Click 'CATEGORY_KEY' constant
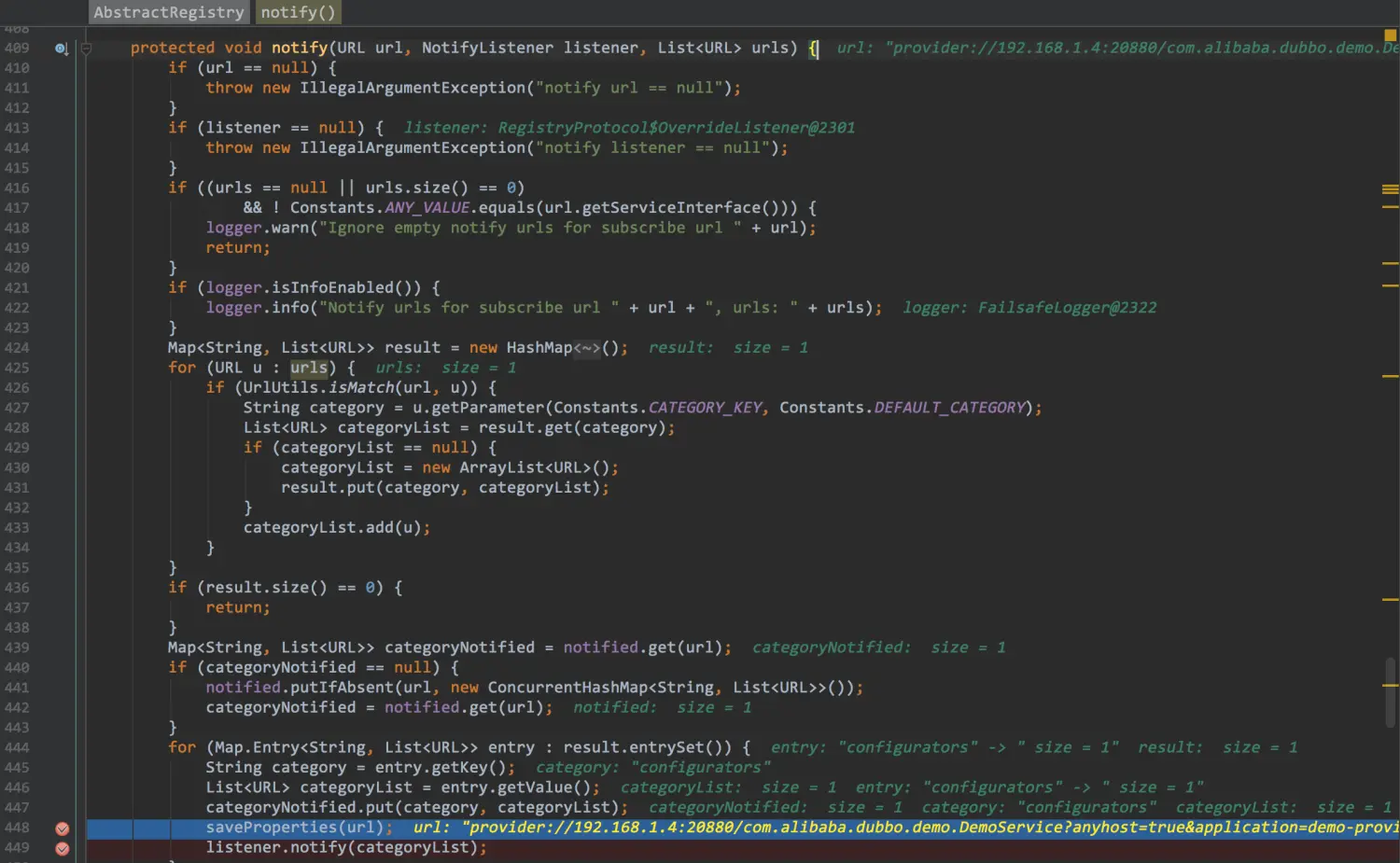The width and height of the screenshot is (1400, 863). (705, 408)
